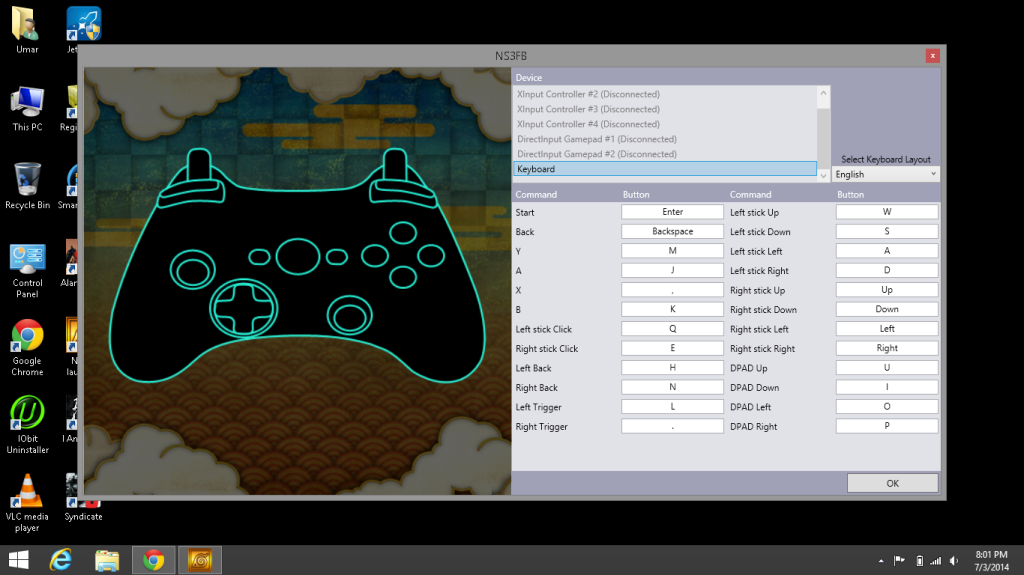Image resolution: width=1024 pixels, height=575 pixels.
Task: Launch Google Chrome from the desktop
Action: tap(27, 348)
